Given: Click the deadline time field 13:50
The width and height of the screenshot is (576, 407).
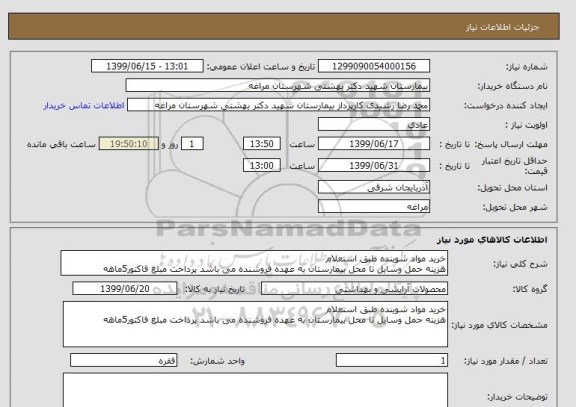Looking at the screenshot, I should [x=262, y=144].
